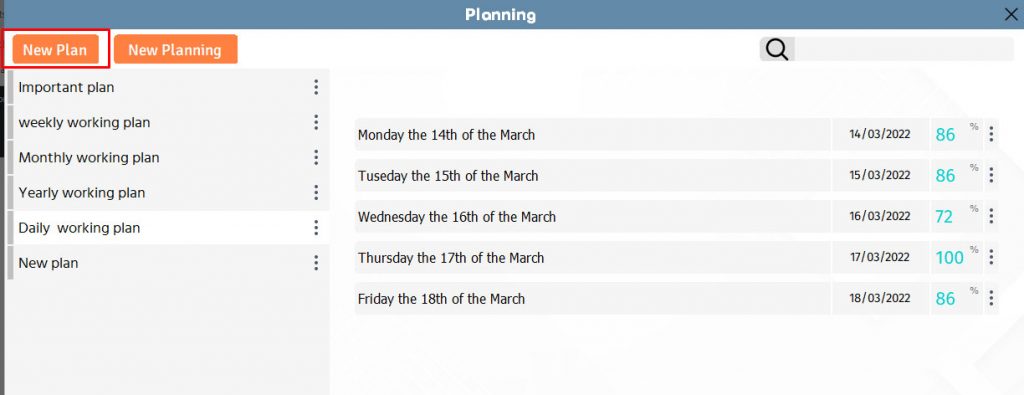Select the Important plan list item
1024x395 pixels.
168,87
